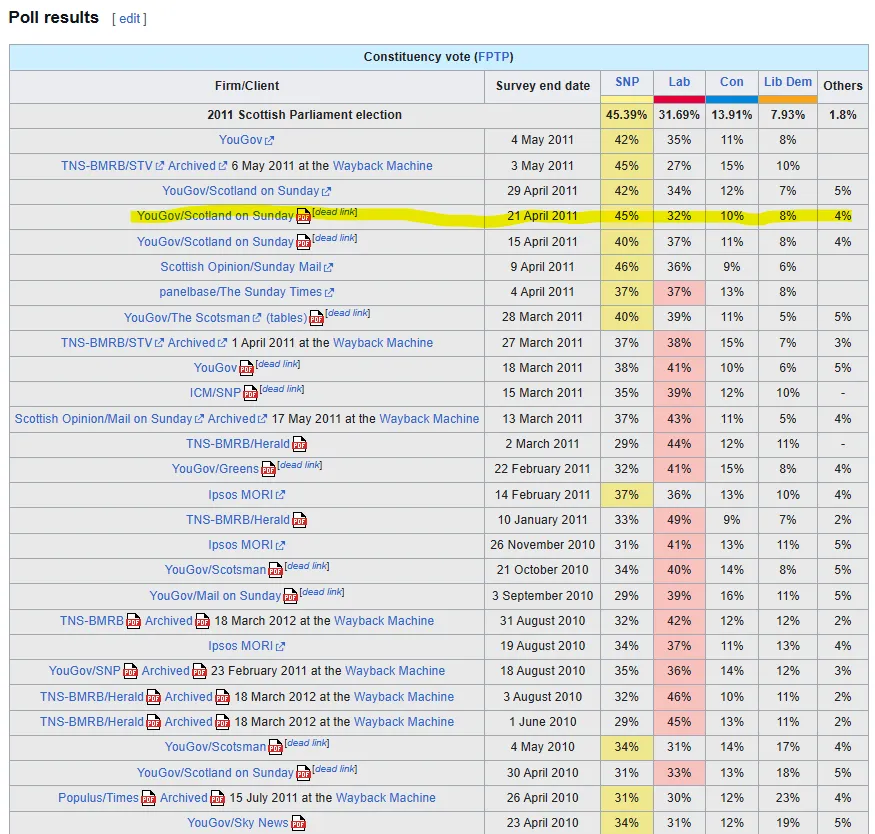Click PDF icon for TNS-BMRB/Herald 2 March 2011 row

click(x=299, y=444)
